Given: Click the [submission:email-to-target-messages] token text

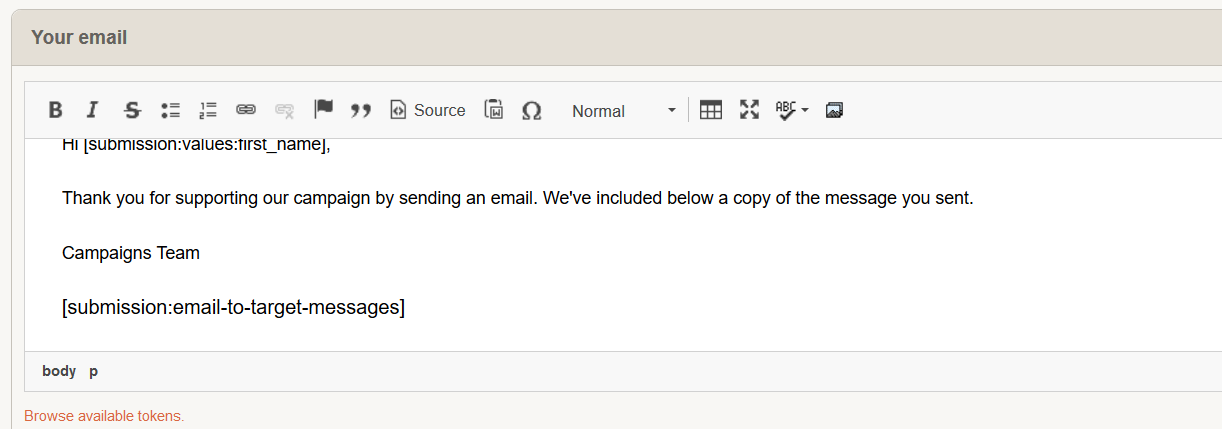Looking at the screenshot, I should coord(233,307).
